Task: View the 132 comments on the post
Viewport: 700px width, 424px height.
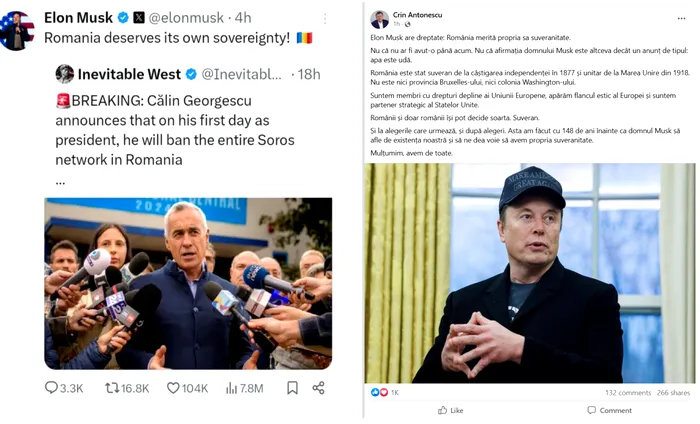Action: [628, 393]
